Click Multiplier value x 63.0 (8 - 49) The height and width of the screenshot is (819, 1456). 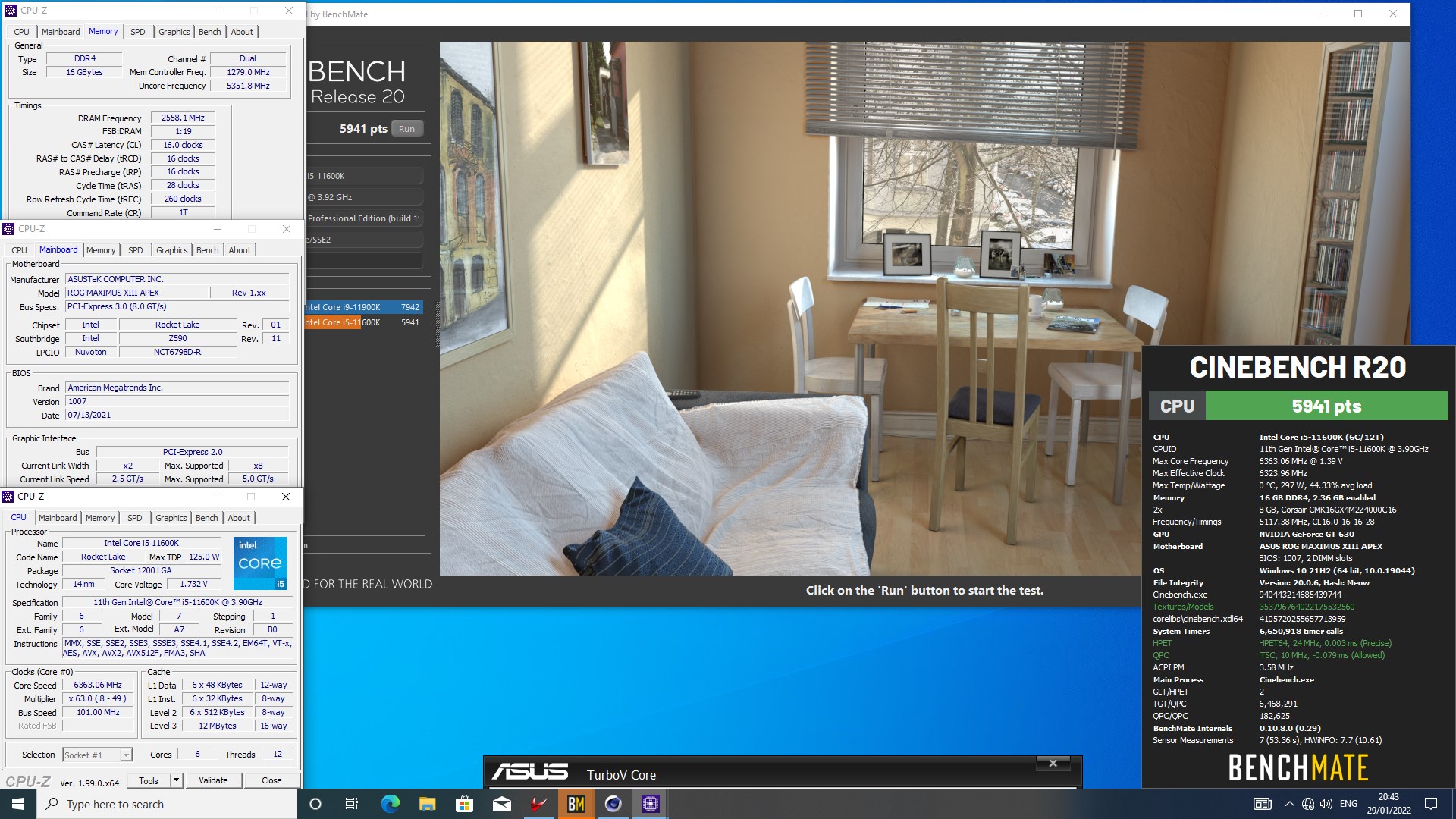[x=98, y=698]
